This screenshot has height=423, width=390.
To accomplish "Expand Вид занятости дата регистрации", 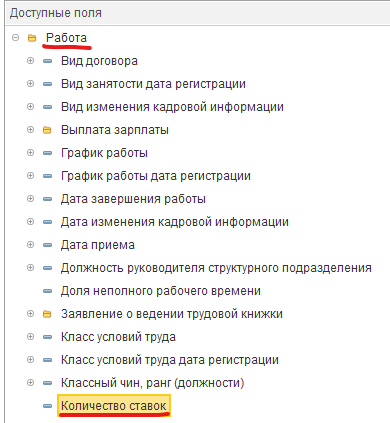I will pos(30,84).
